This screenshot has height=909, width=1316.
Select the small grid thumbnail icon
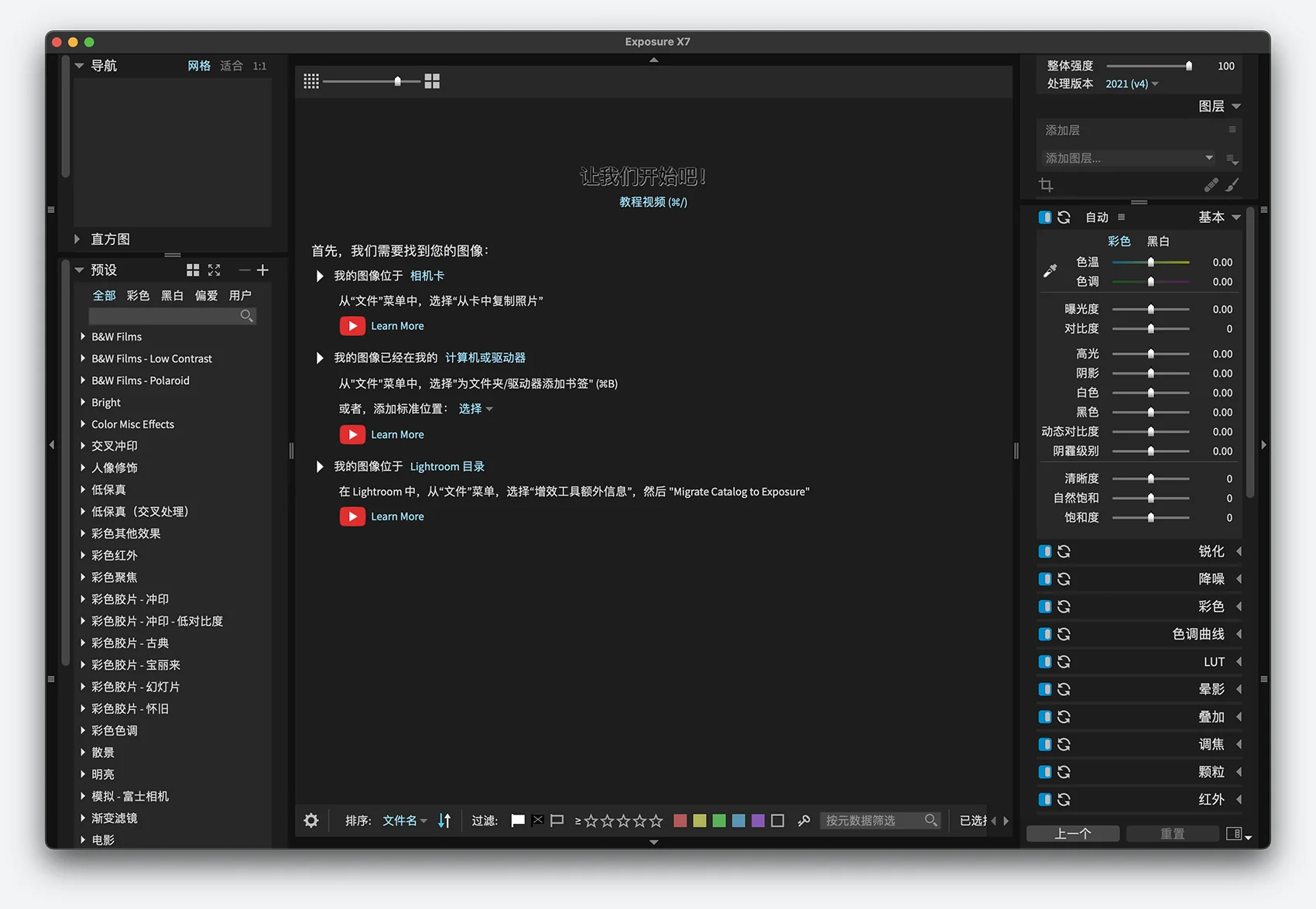pyautogui.click(x=311, y=81)
